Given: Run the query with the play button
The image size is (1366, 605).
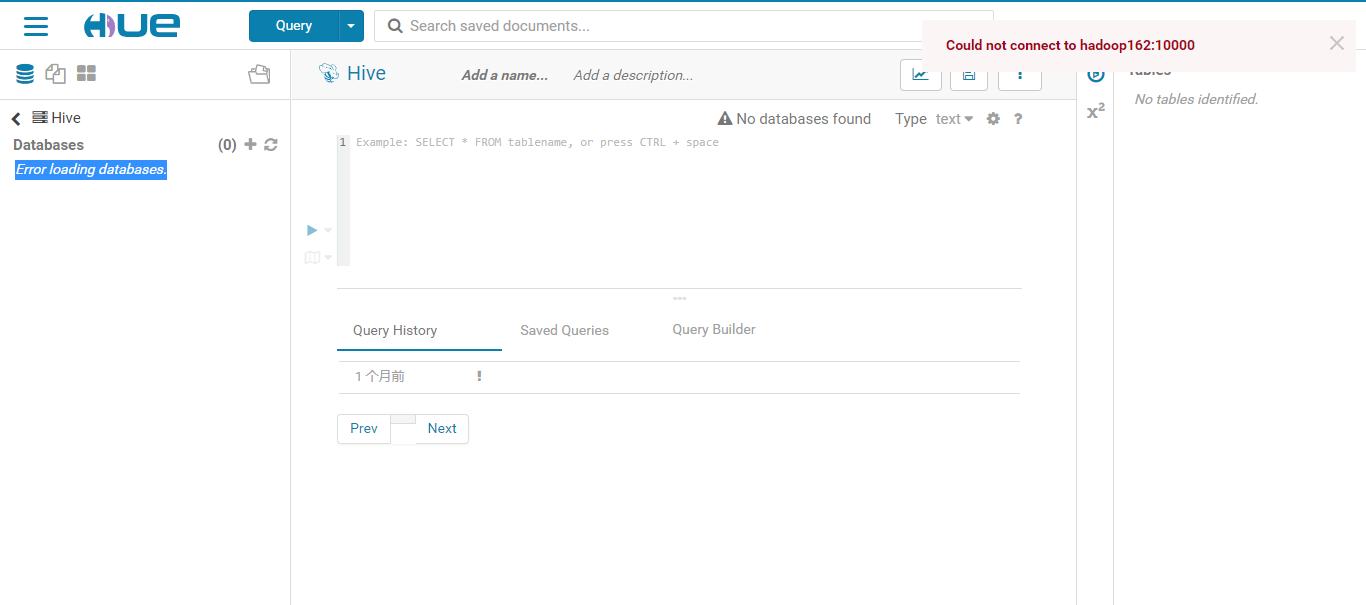Looking at the screenshot, I should click(x=312, y=230).
